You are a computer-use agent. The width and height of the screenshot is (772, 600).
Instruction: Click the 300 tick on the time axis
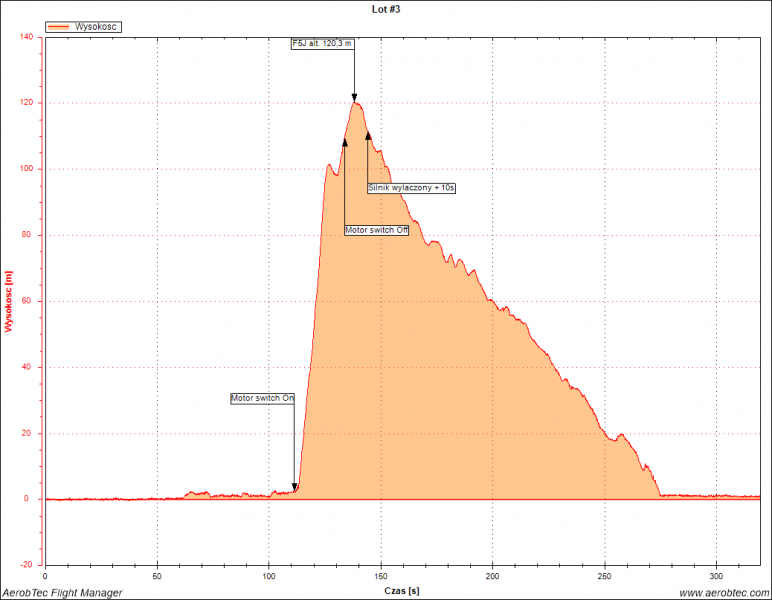(x=716, y=577)
